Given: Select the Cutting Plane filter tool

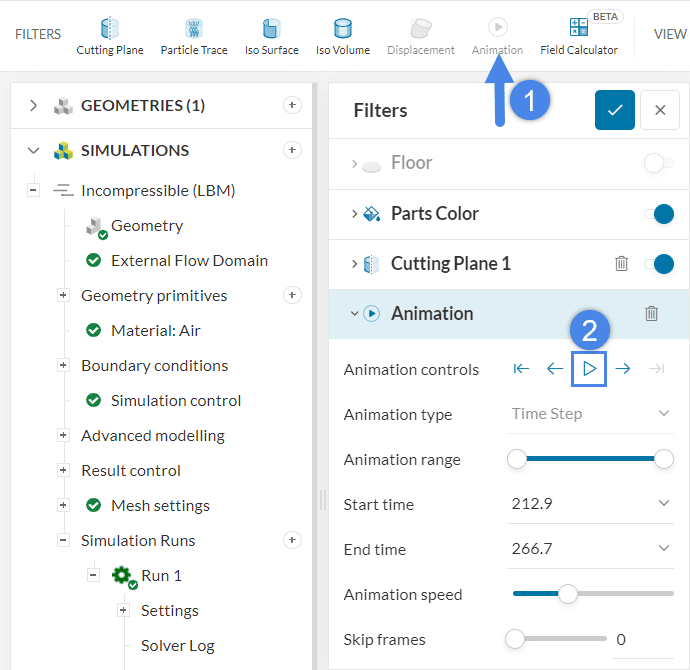Looking at the screenshot, I should click(110, 35).
